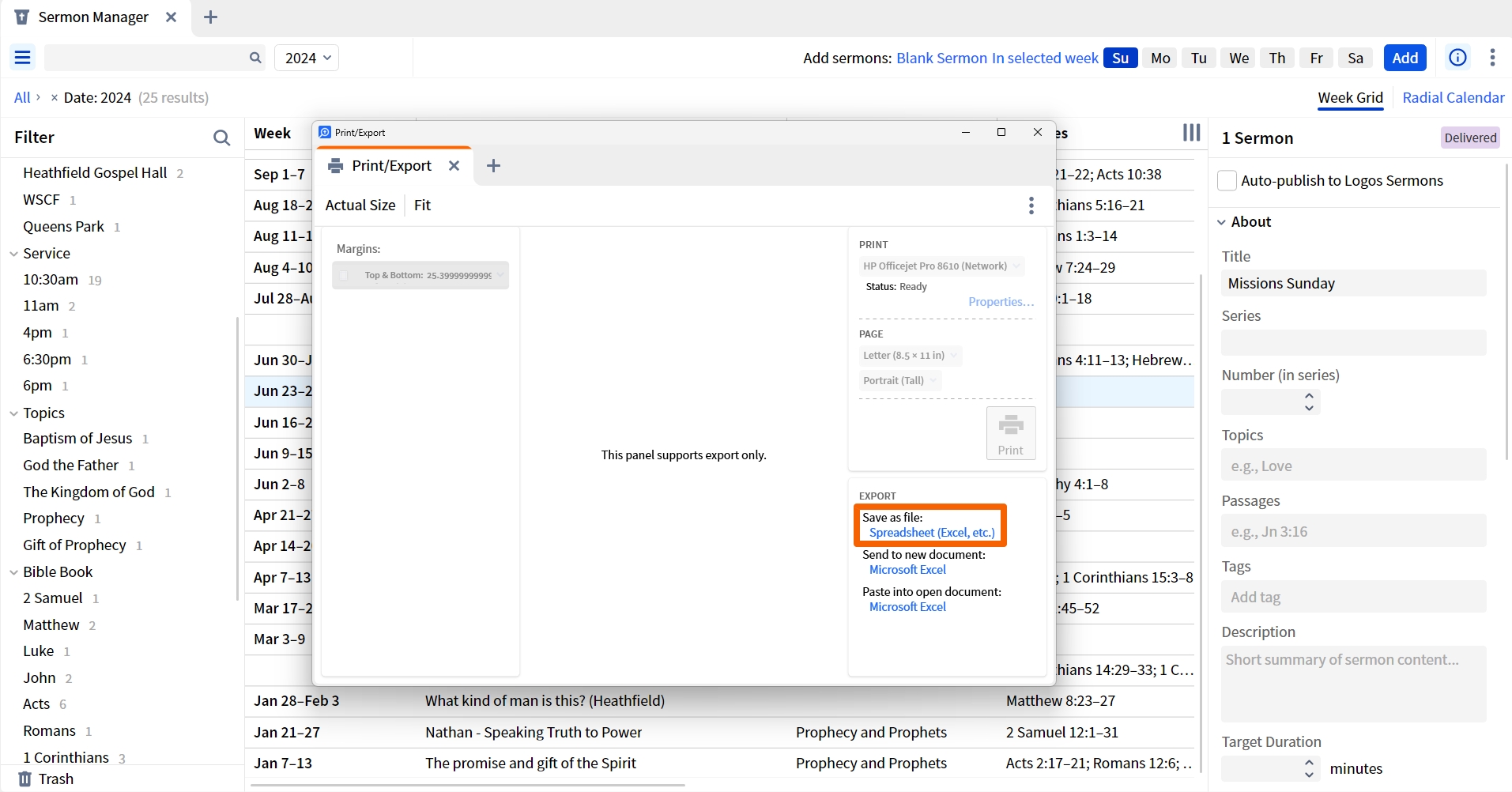Screen dimensions: 1512x792
Task: Save as Spreadsheet (Excel, etc.)
Action: tap(932, 533)
